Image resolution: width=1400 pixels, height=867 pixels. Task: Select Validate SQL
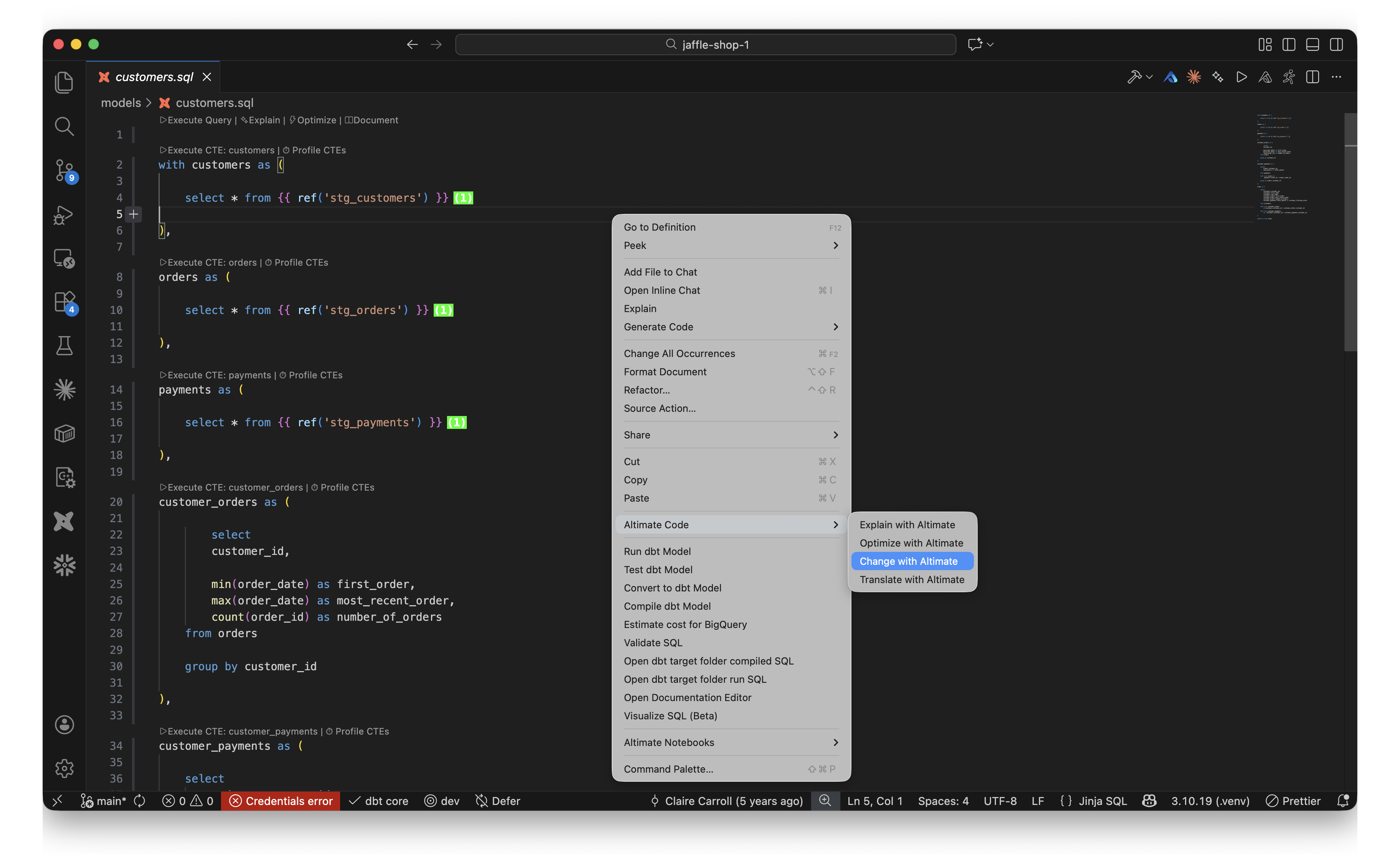coord(731,643)
